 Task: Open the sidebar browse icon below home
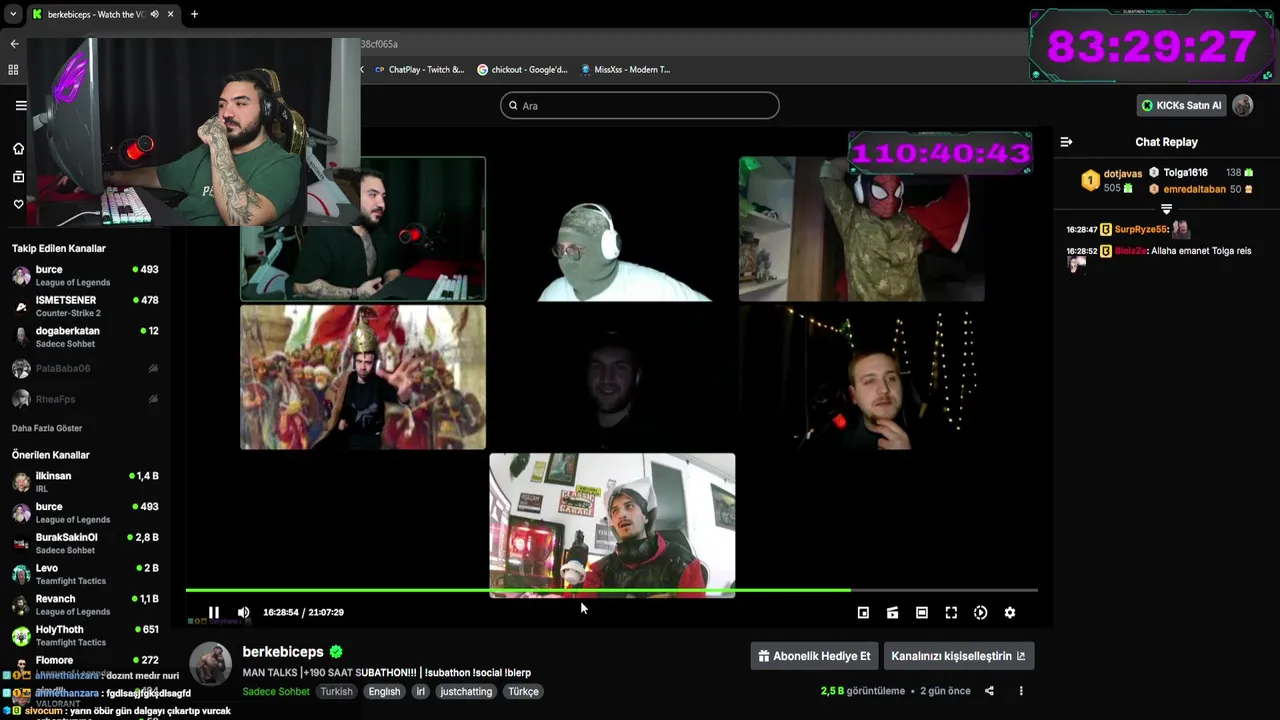[x=18, y=177]
